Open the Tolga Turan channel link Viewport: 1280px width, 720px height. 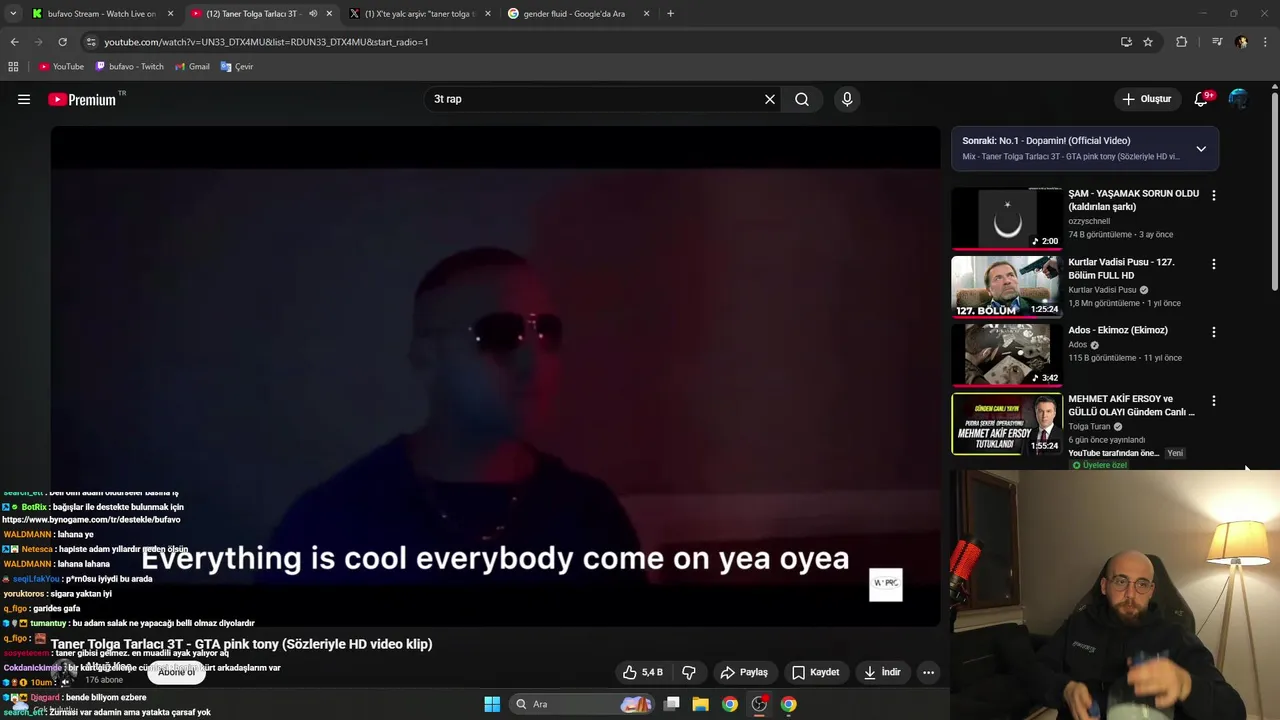[1089, 427]
